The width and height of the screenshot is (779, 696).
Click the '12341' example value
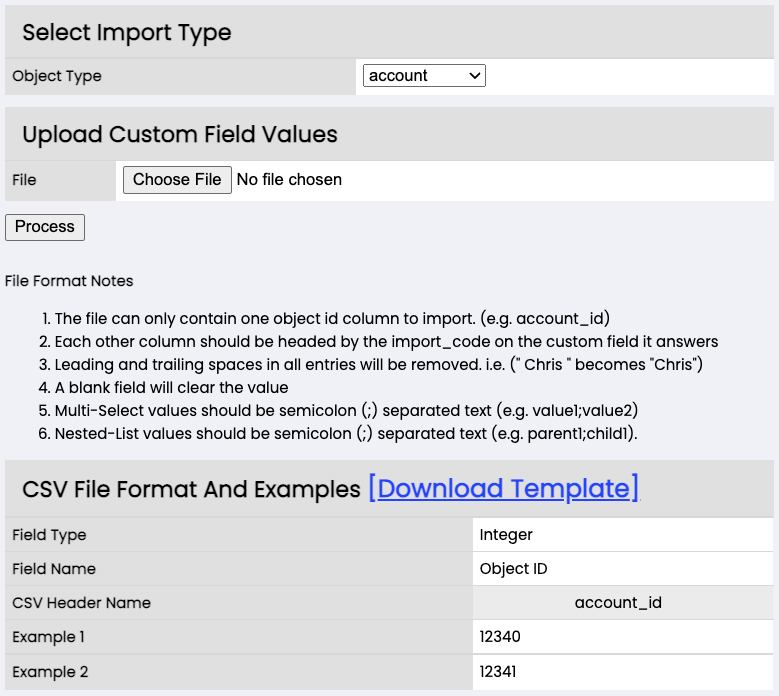point(623,672)
